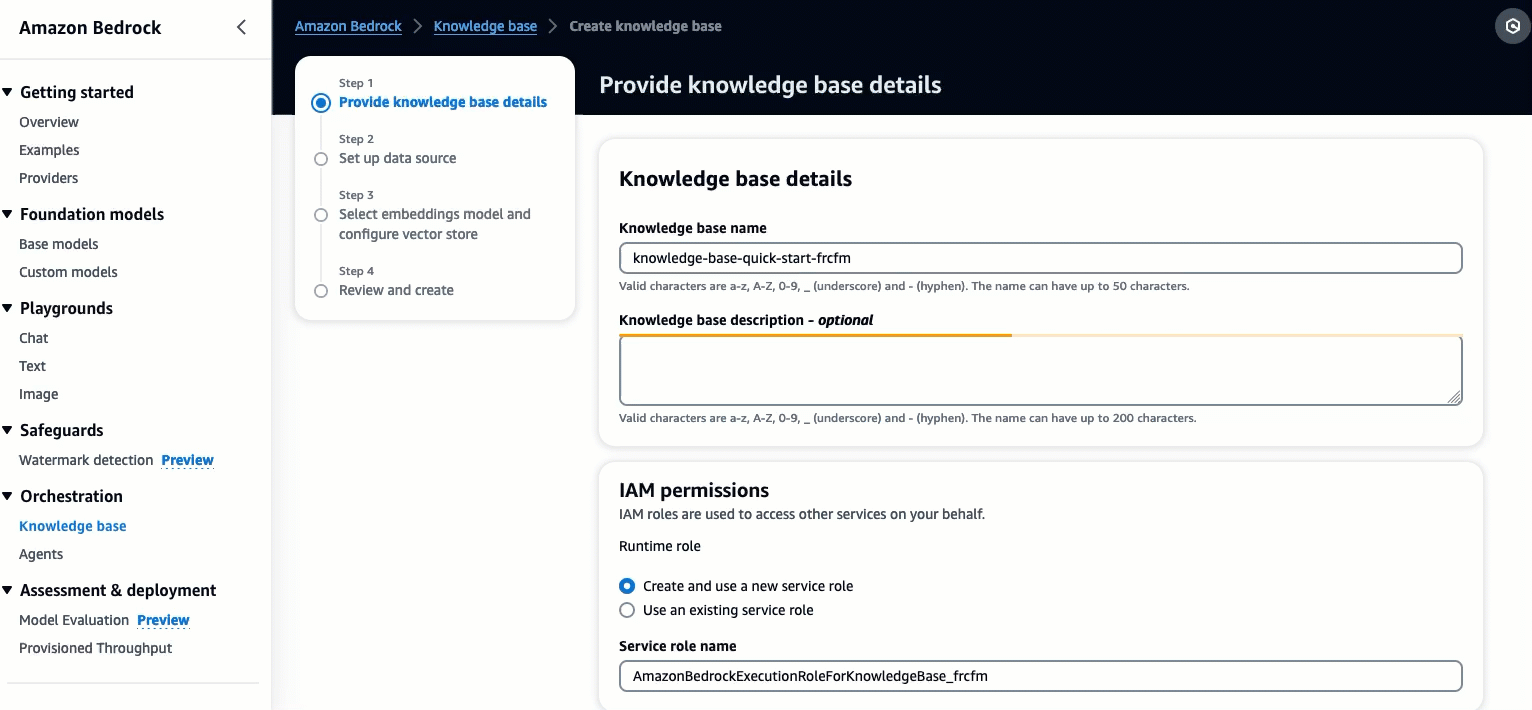This screenshot has width=1532, height=710.
Task: Click the Runtime role label
Action: [660, 546]
